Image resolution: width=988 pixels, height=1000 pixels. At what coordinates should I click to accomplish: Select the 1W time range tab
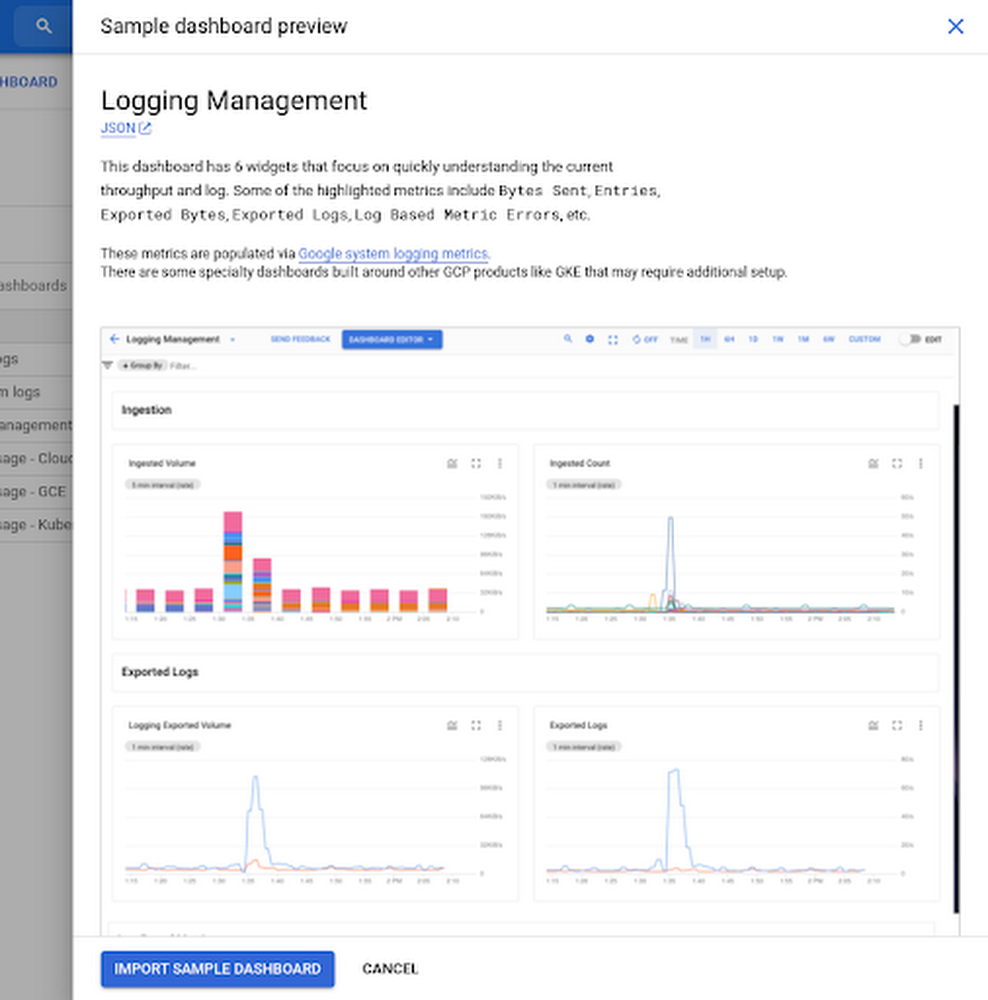(x=778, y=339)
